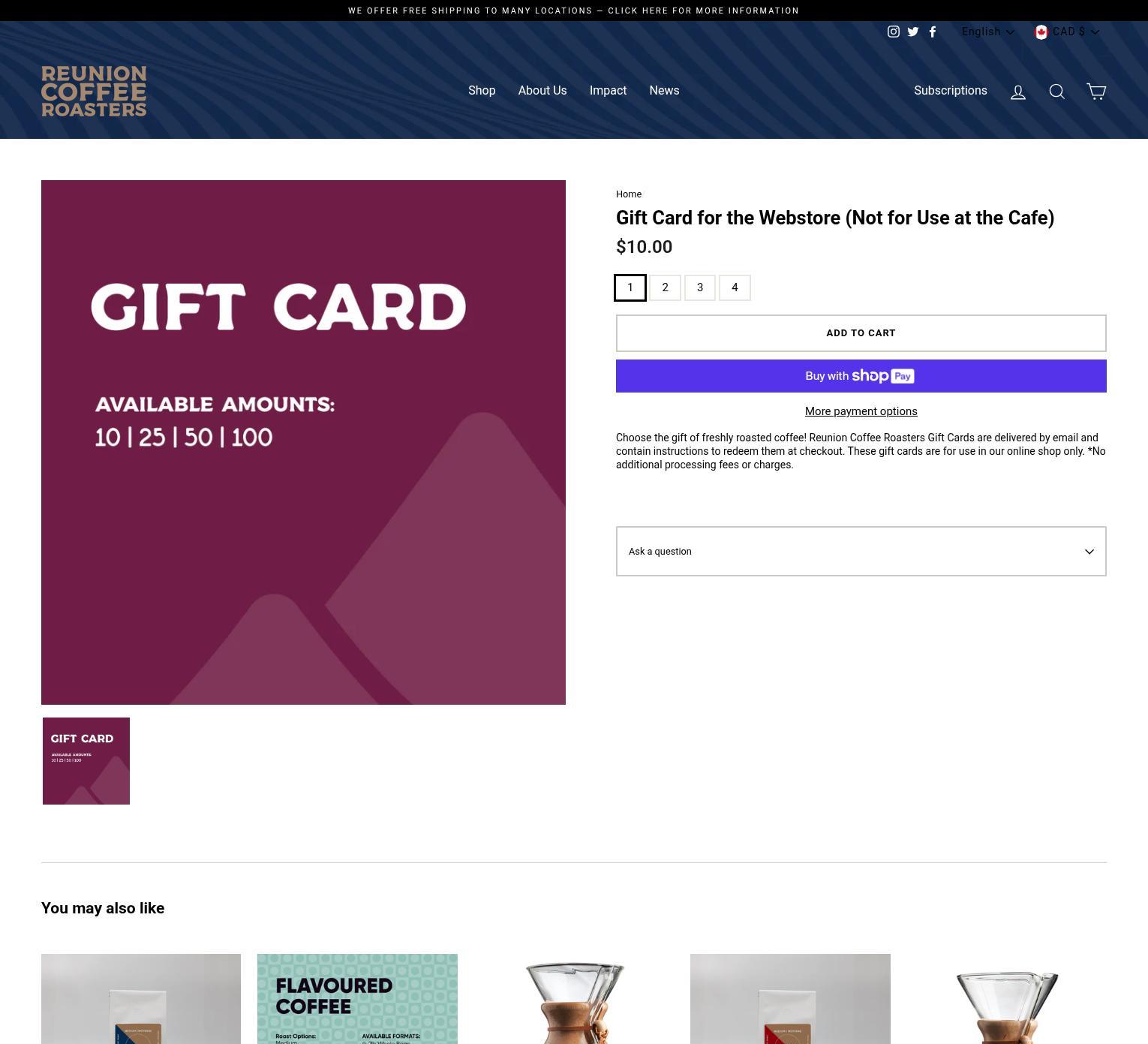Screen dimensions: 1148x1044
Task: Open the Facebook social link icon
Action: point(933,32)
